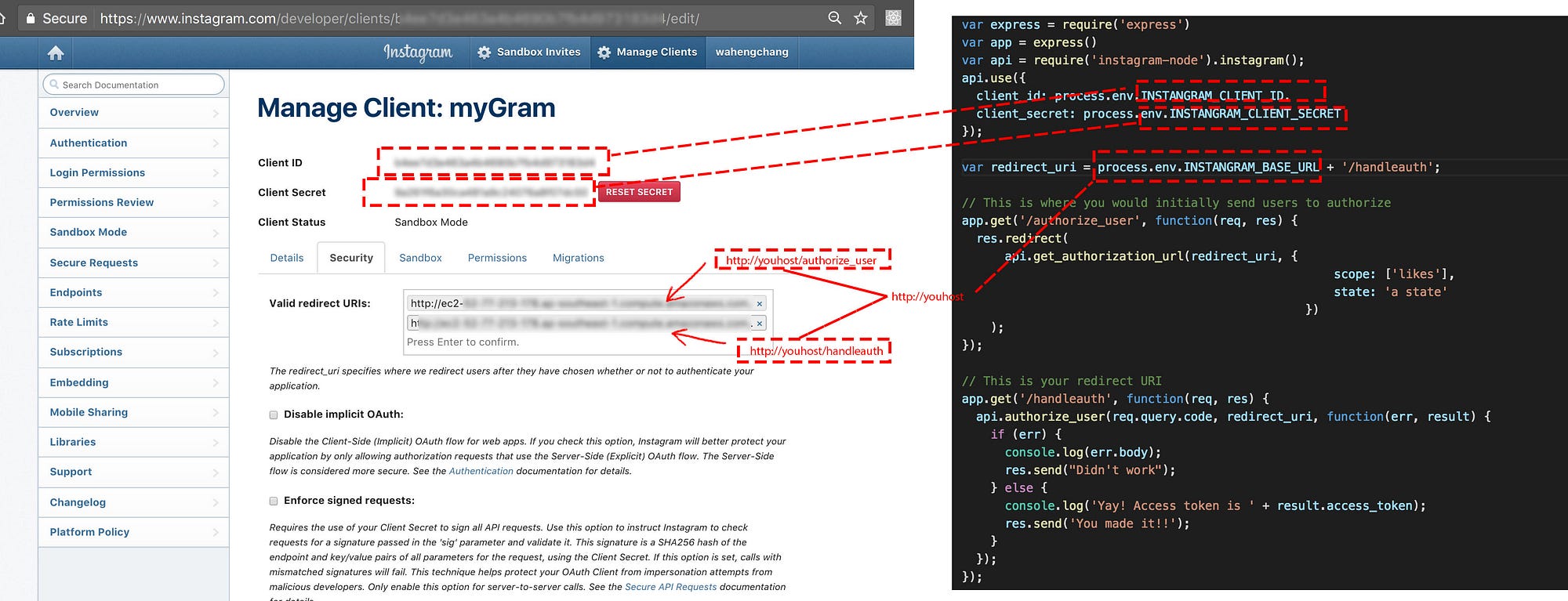1568x601 pixels.
Task: Remove the first redirect URI starting http://ec2-
Action: coord(759,303)
